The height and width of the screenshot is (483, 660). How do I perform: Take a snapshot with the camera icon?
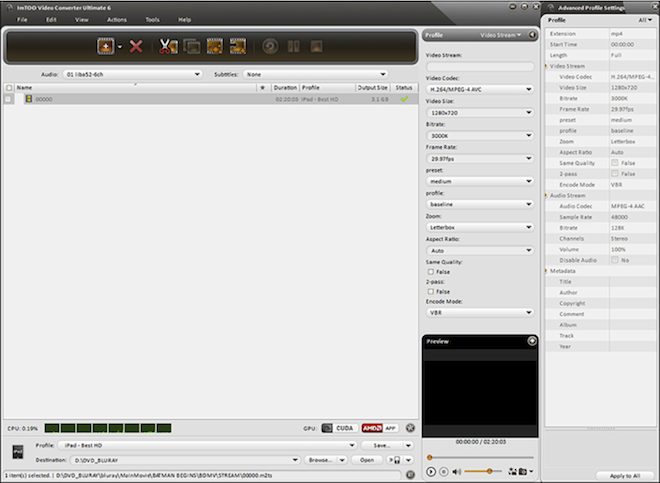tap(522, 471)
